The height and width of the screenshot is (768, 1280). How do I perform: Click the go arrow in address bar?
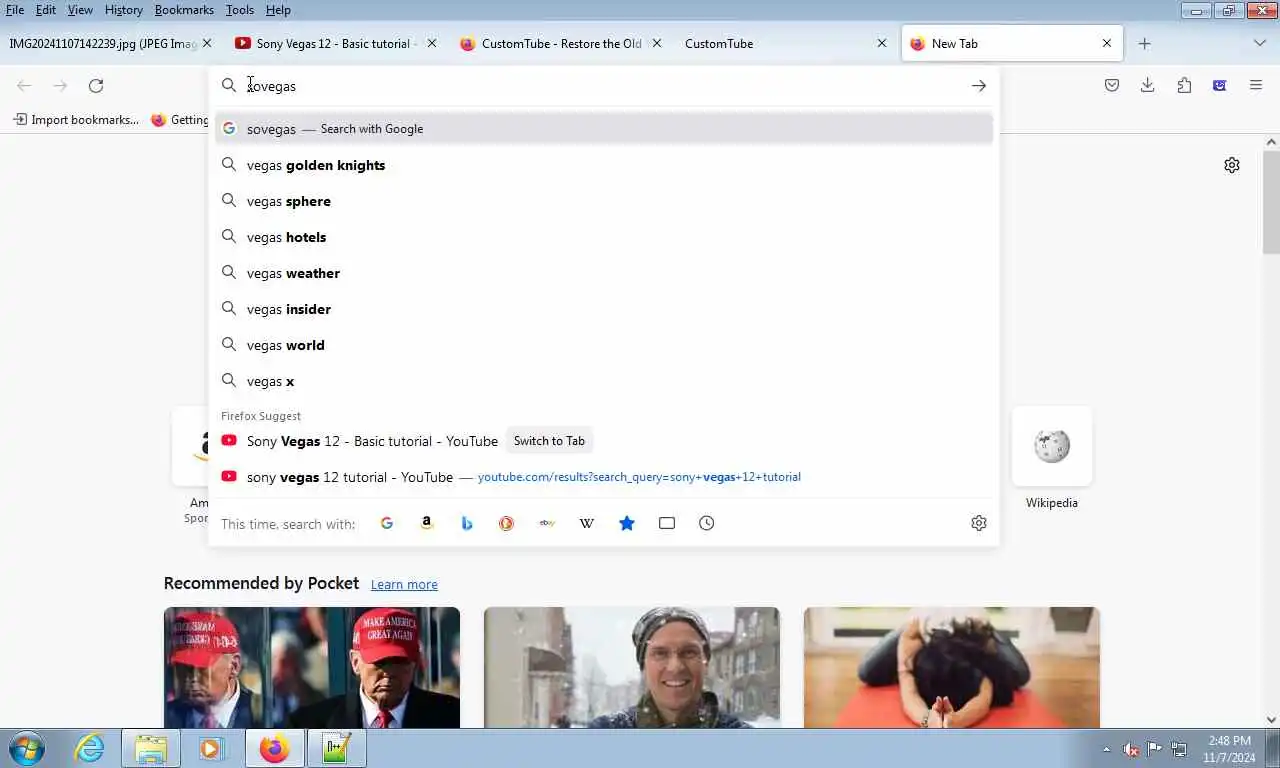point(979,86)
